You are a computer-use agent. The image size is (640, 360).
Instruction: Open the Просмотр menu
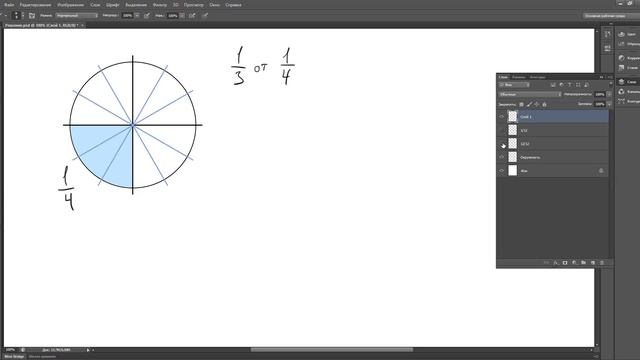193,5
